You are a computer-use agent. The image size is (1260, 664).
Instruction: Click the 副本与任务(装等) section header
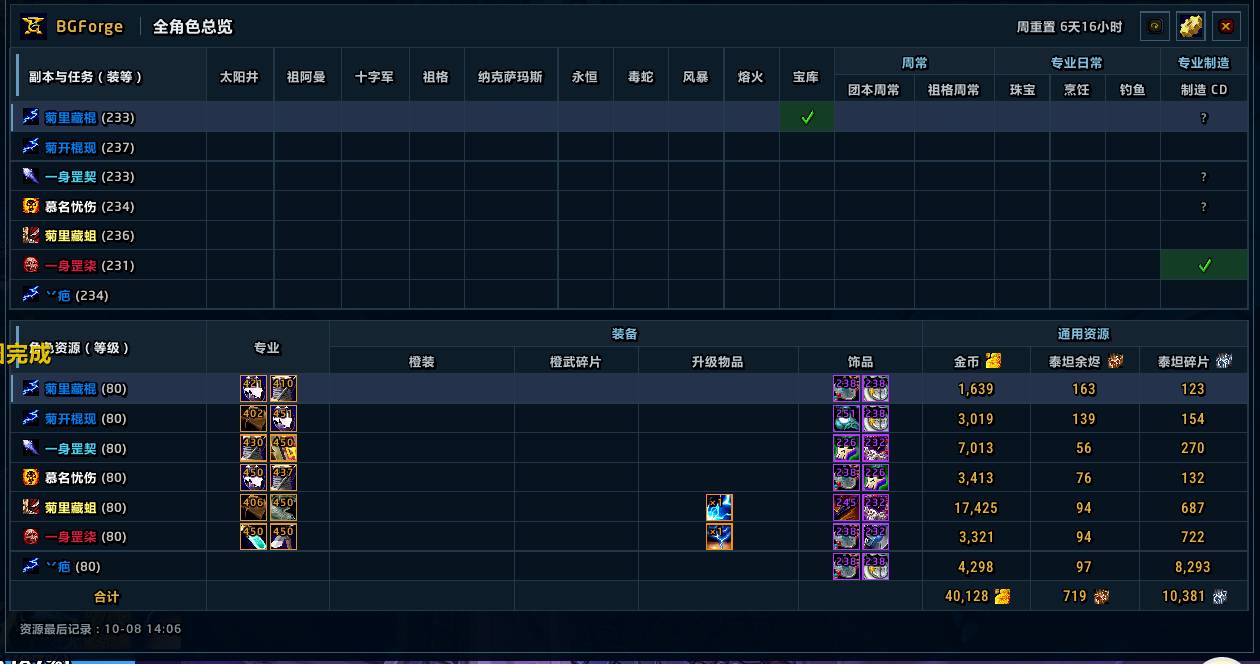click(x=86, y=77)
